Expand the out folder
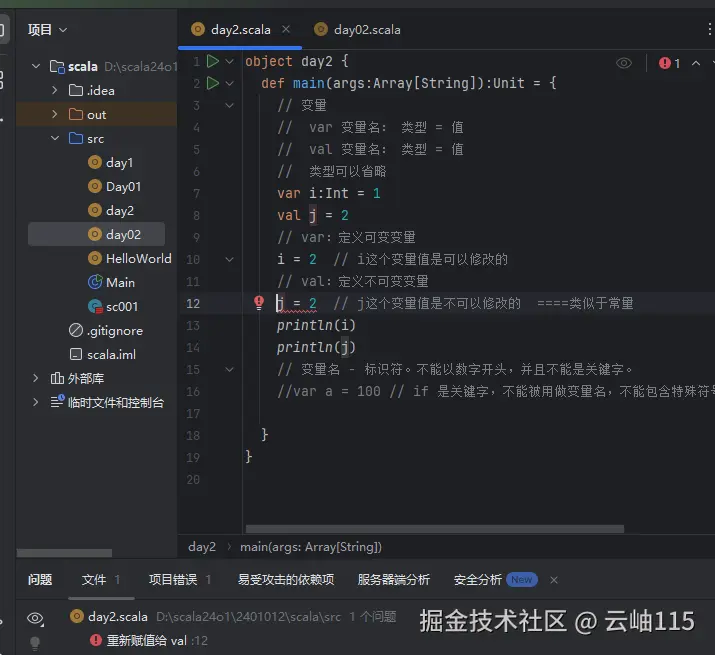Screen dimensions: 715x655 tap(55, 114)
